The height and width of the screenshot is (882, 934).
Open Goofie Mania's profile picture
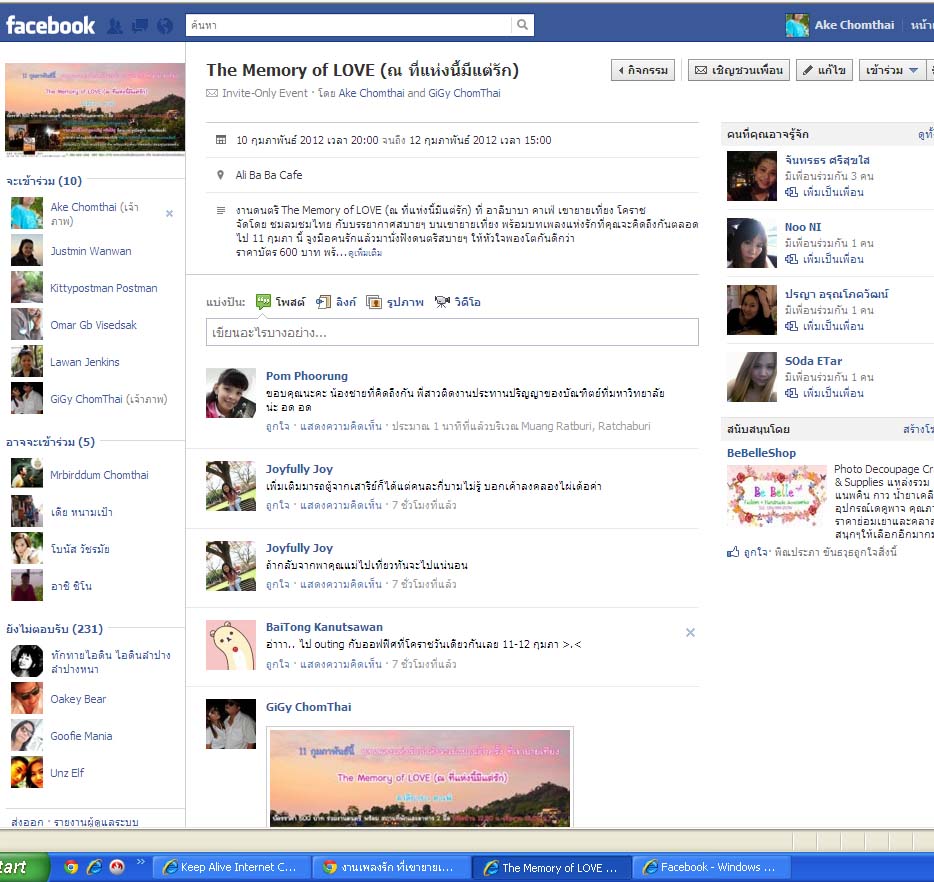(x=27, y=735)
